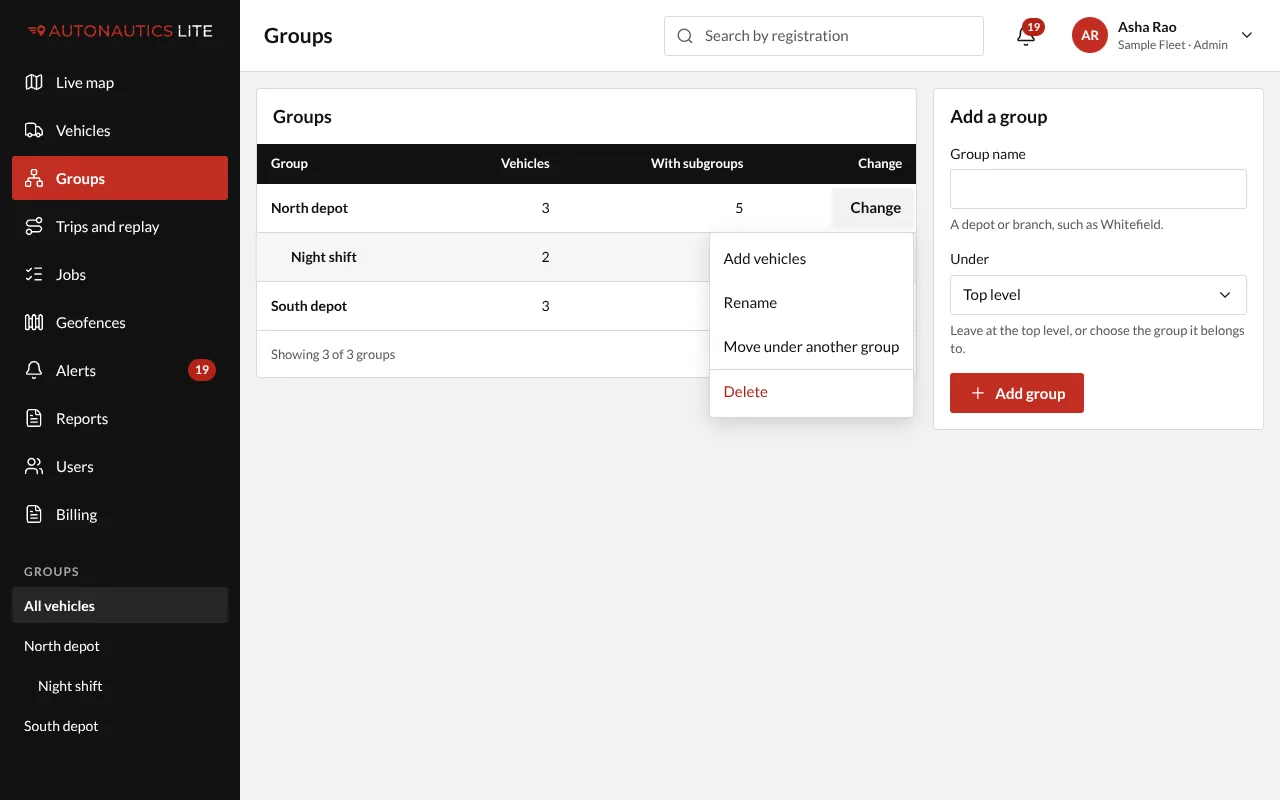Click the plus icon on Add group
The image size is (1280, 800).
[x=978, y=393]
